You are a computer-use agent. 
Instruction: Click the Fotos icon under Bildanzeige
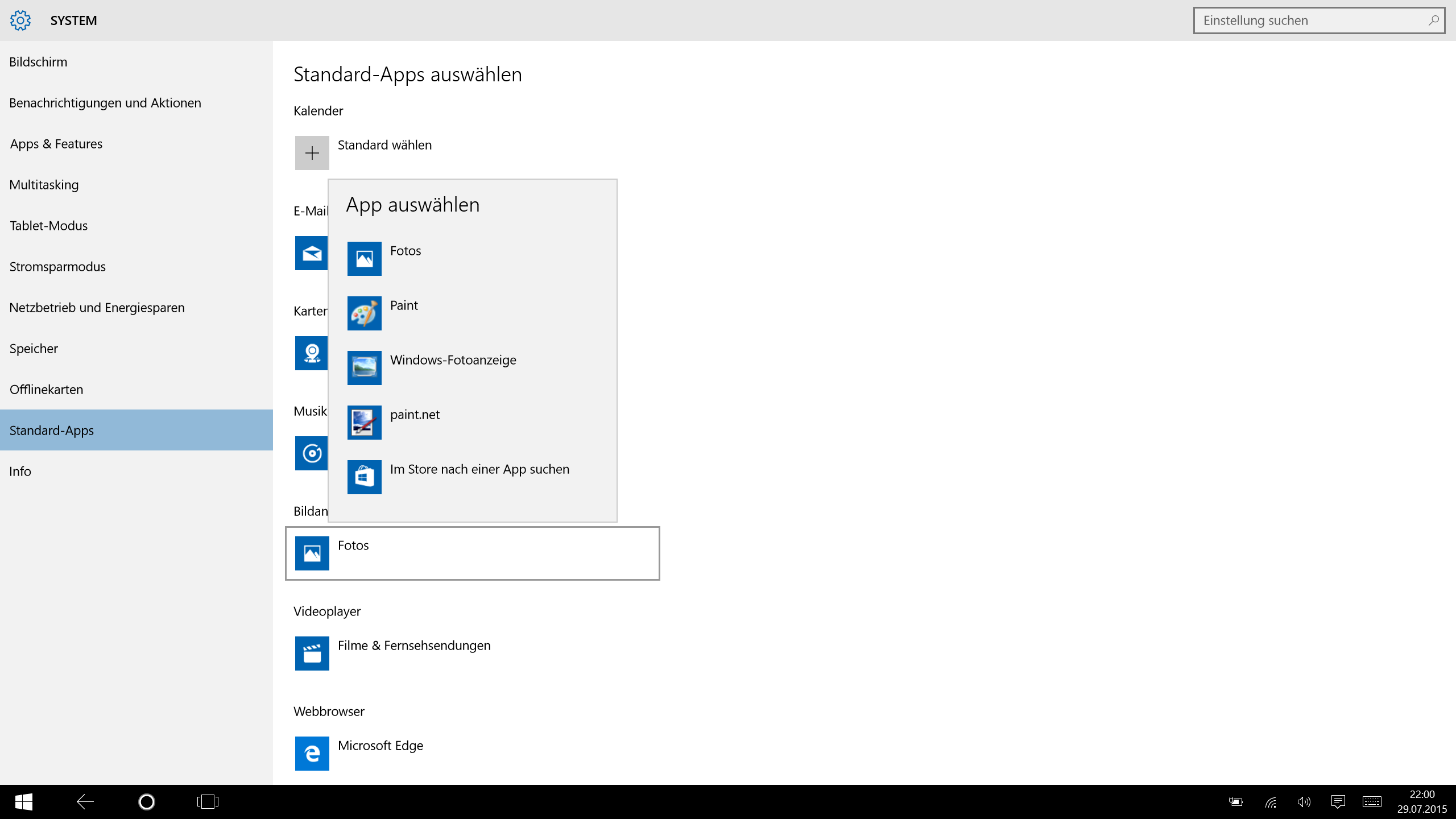[312, 553]
